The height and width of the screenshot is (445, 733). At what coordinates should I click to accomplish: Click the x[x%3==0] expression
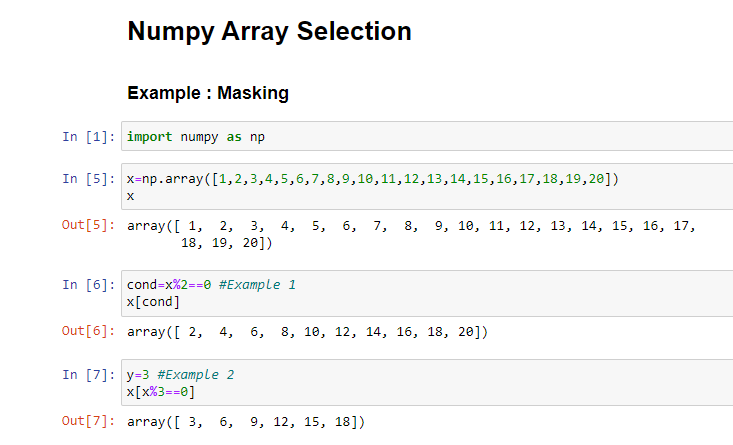pos(161,392)
